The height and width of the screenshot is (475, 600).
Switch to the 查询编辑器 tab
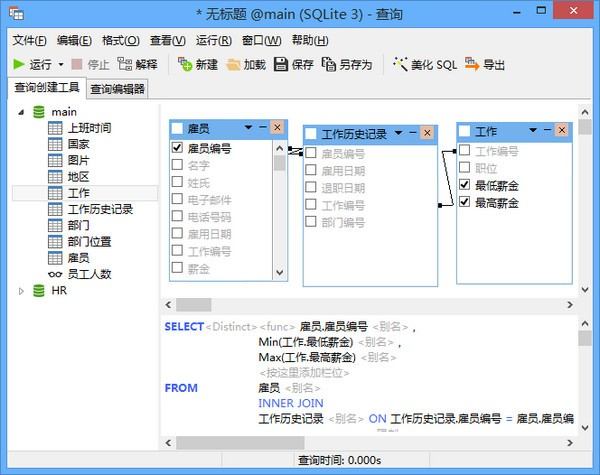tap(117, 89)
